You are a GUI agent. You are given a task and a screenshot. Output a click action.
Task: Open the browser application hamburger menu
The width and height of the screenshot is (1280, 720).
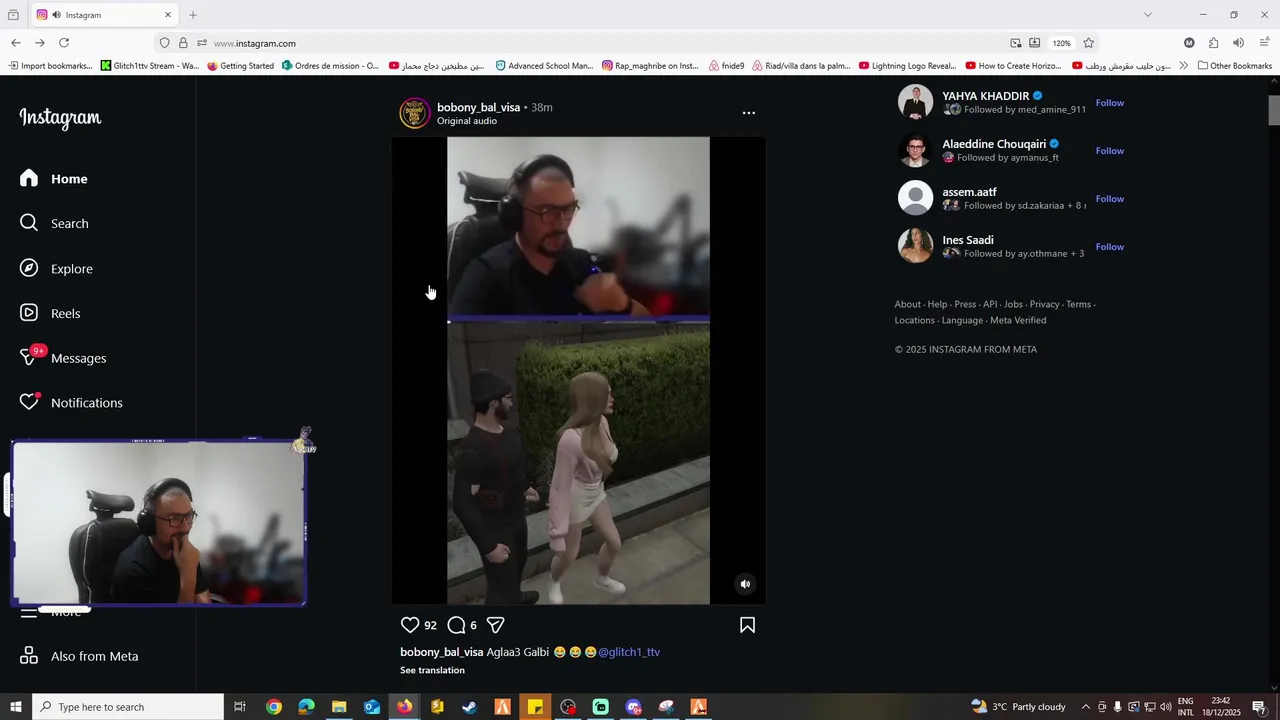[1265, 43]
